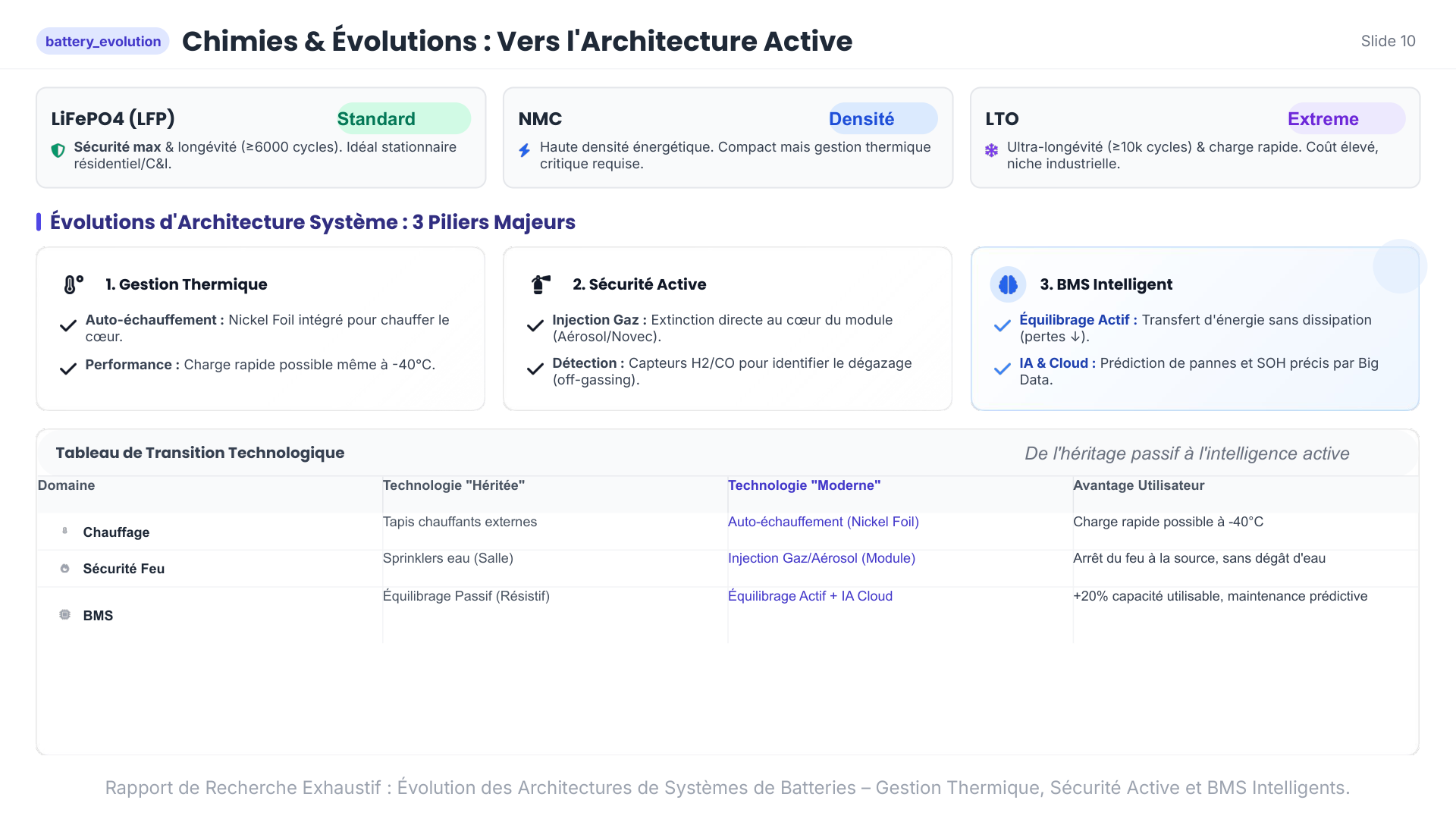Click the Slide 10 page indicator
This screenshot has height=819, width=1456.
1388,42
